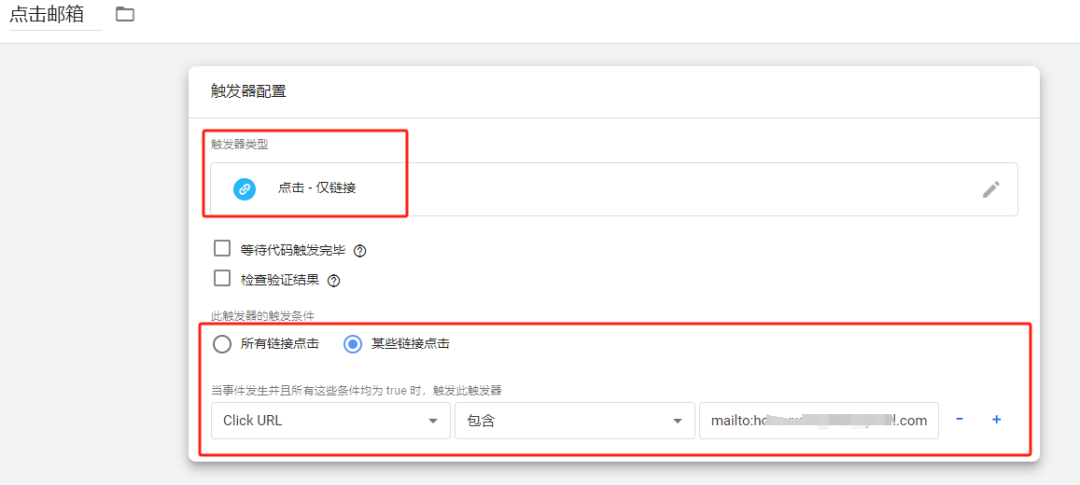1080x485 pixels.
Task: Add condition row with plus button
Action: tap(996, 420)
